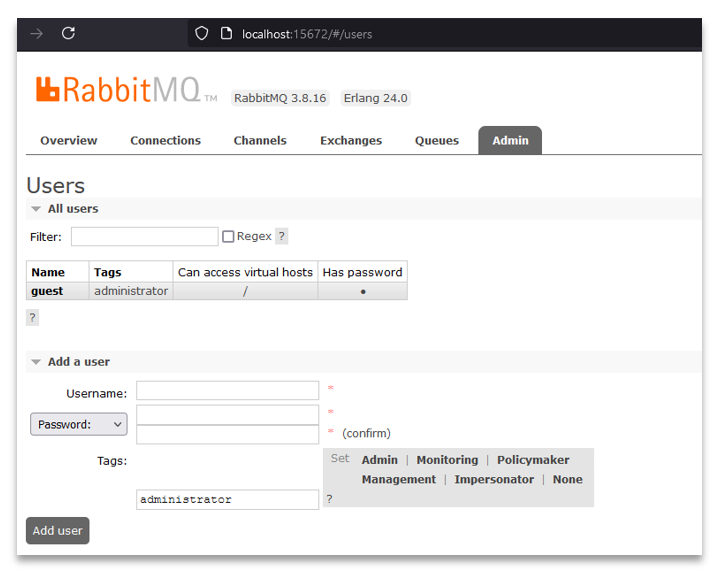Click the Erlang 24.0 version badge
725x582 pixels.
pyautogui.click(x=375, y=98)
